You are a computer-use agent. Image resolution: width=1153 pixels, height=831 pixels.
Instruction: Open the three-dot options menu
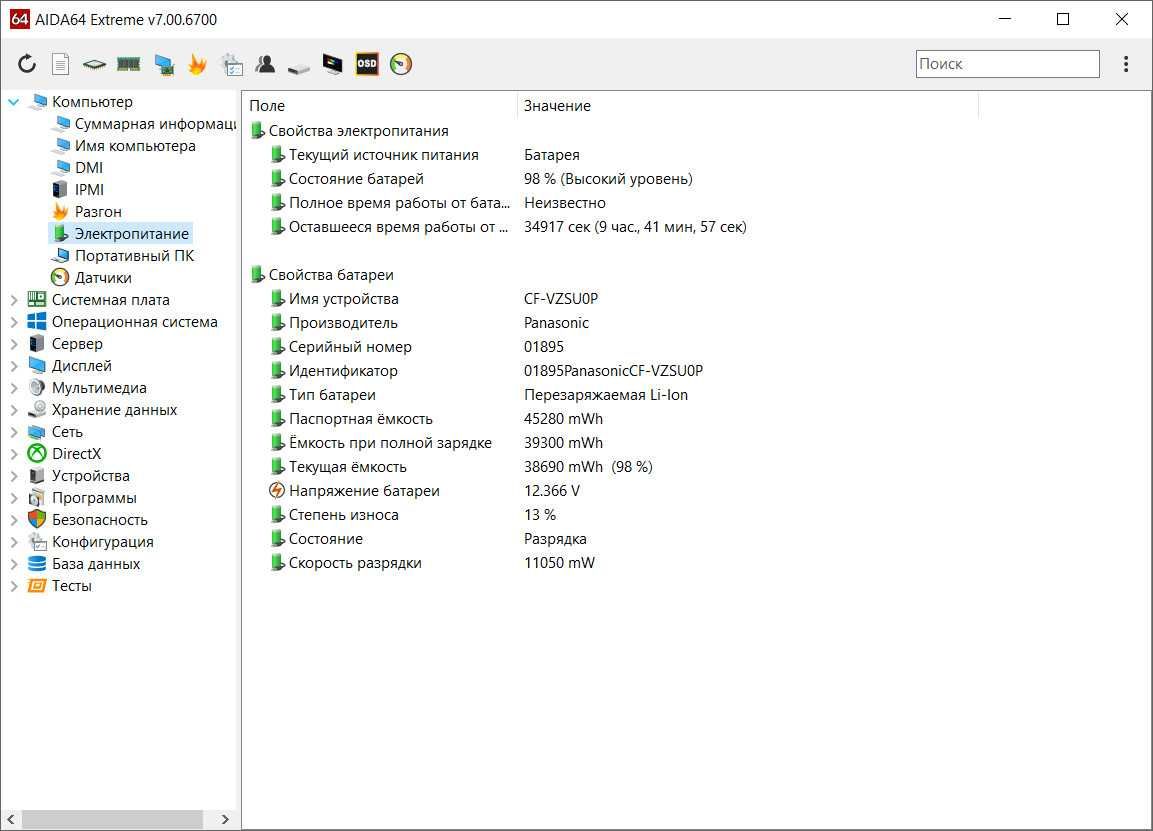(1126, 64)
